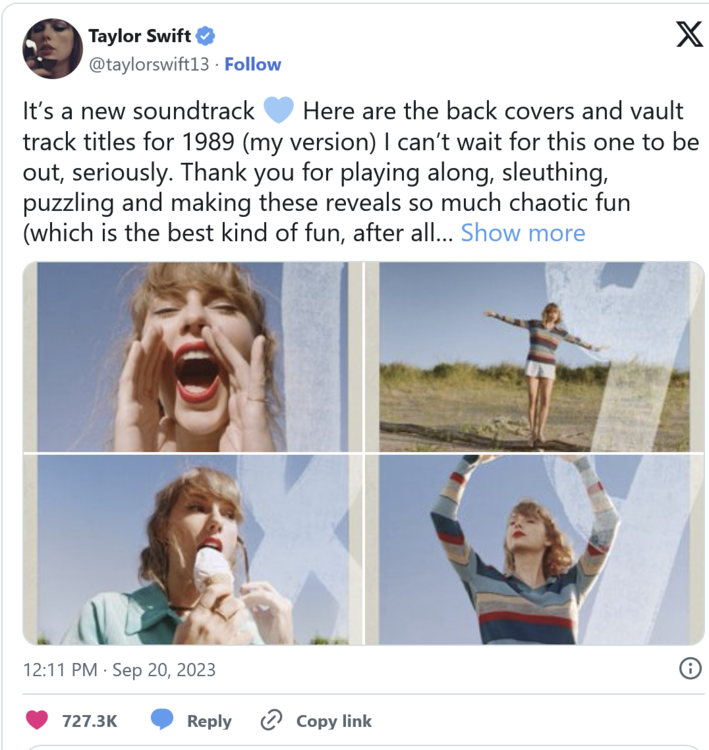
Task: Open the info circle icon
Action: click(x=689, y=669)
